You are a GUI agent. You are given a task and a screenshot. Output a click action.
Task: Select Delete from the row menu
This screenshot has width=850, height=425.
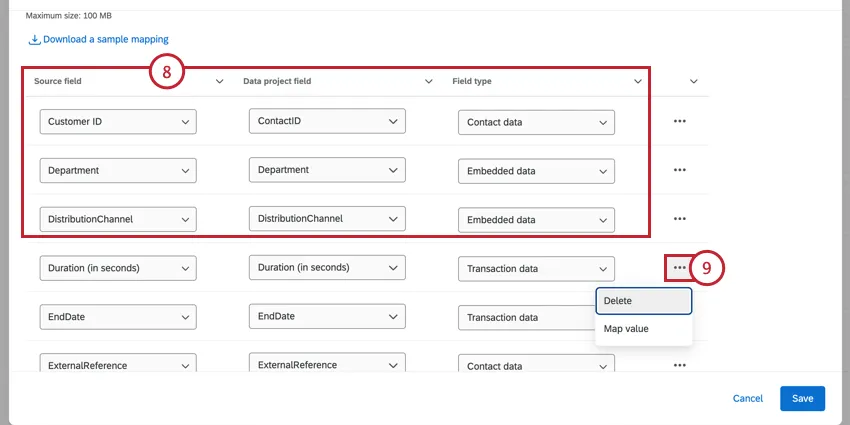tap(643, 301)
